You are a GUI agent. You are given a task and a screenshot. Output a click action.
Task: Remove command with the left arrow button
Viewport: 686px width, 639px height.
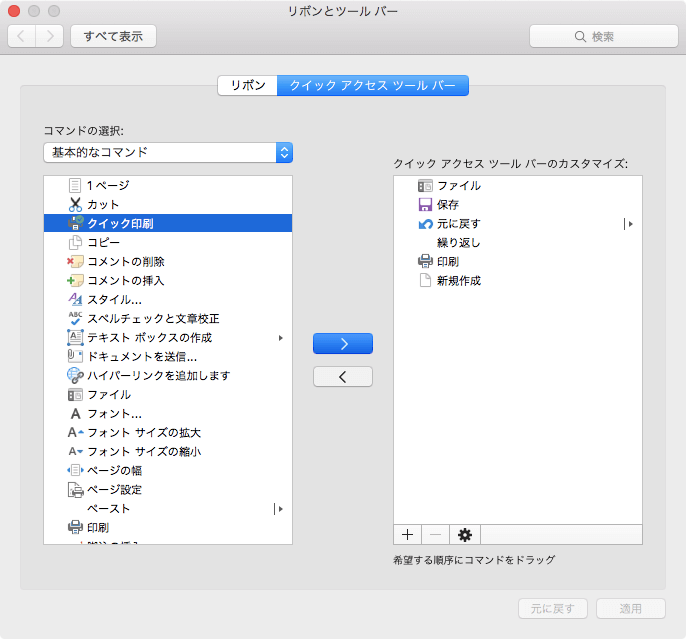(x=343, y=377)
